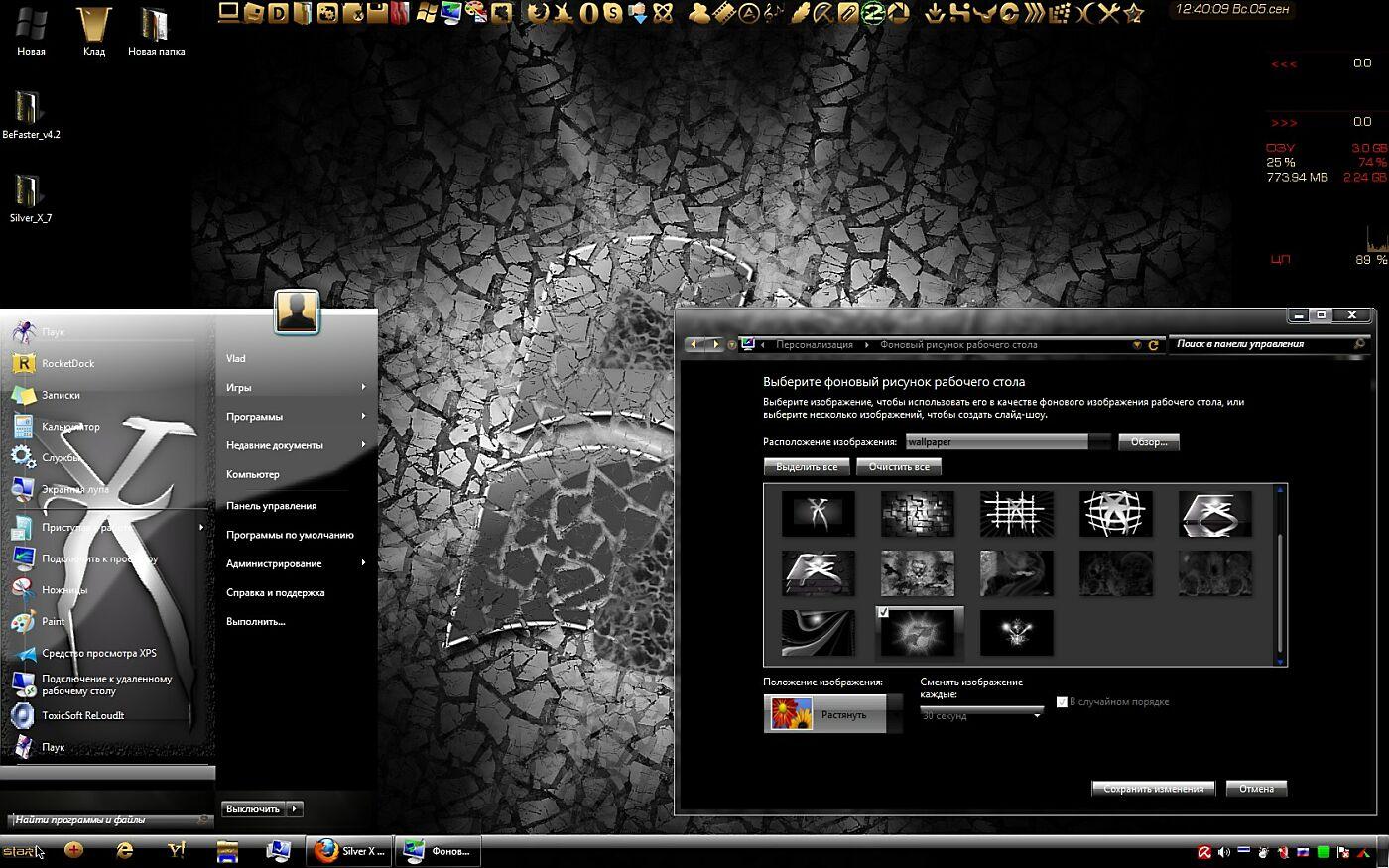
Task: Open the Растянуть picture position dropdown
Action: point(833,714)
